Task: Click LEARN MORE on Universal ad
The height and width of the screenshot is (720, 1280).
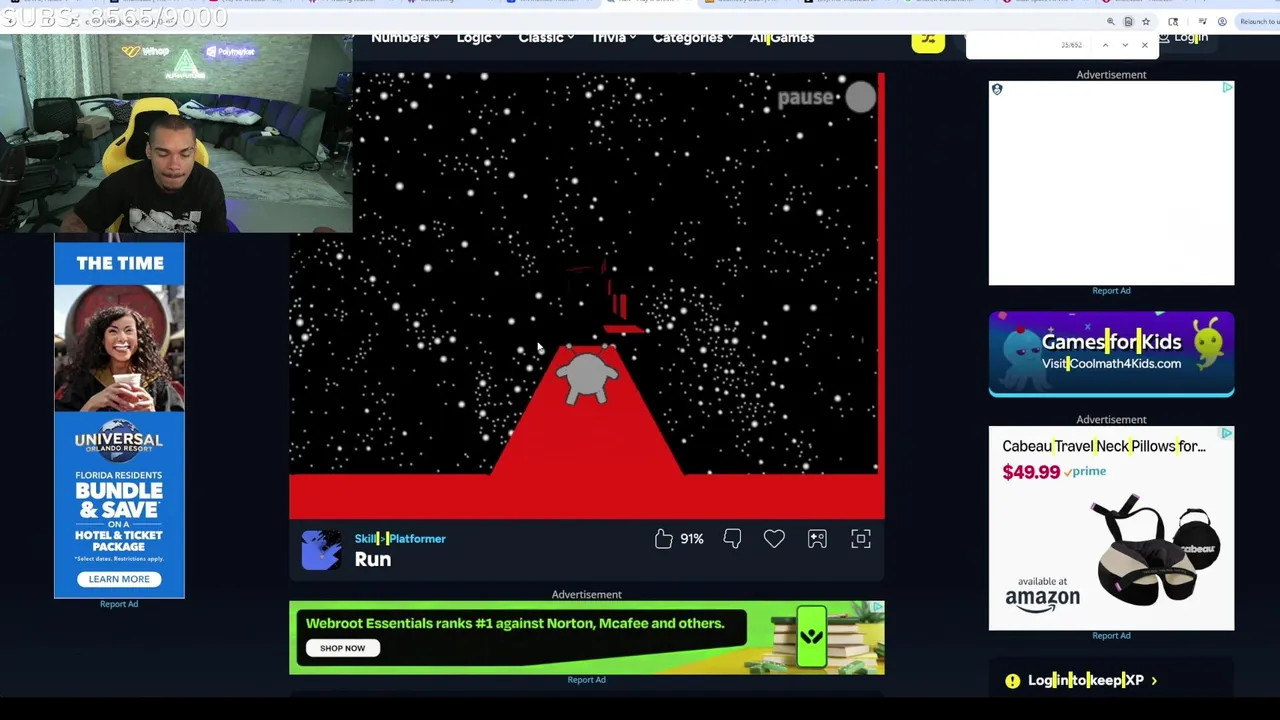Action: pyautogui.click(x=119, y=579)
